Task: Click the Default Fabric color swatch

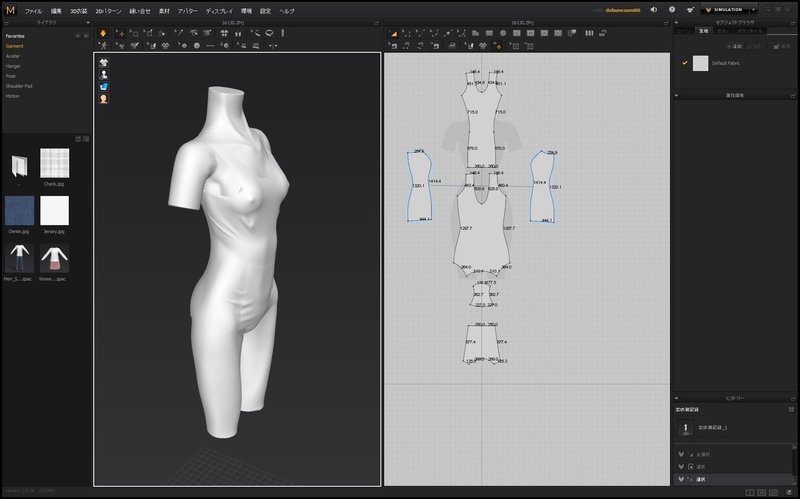Action: click(x=701, y=63)
